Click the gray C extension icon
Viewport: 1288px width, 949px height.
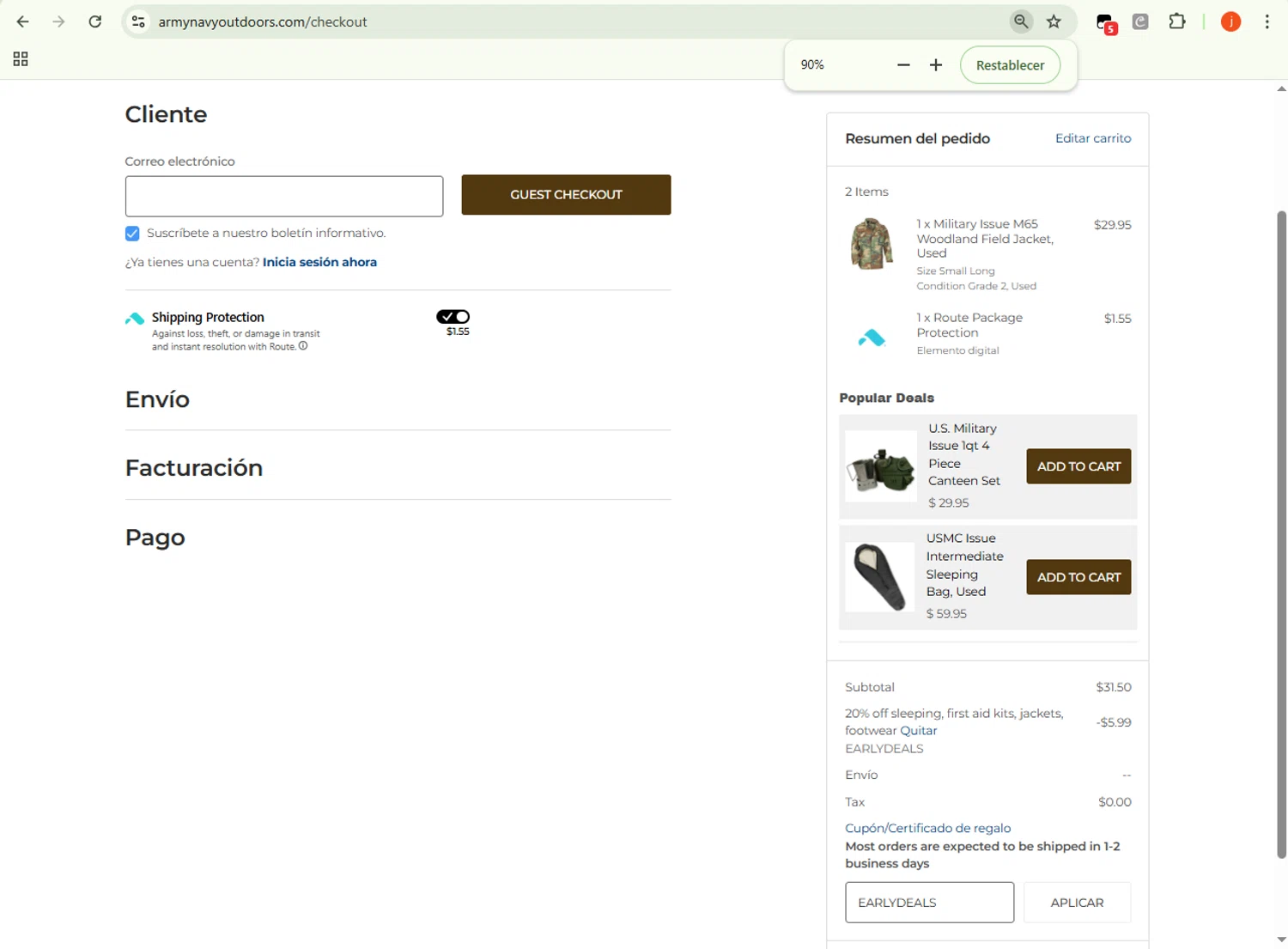(x=1140, y=21)
